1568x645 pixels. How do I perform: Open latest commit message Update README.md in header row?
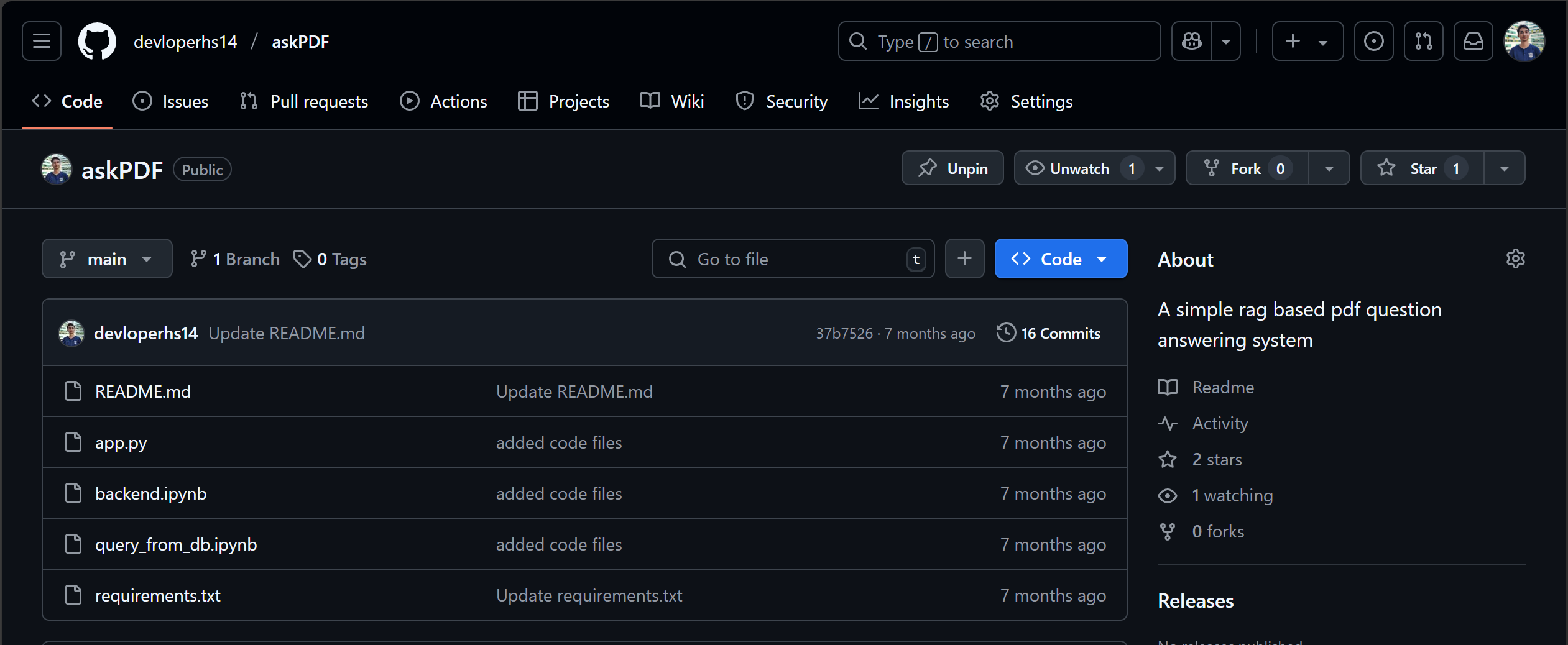tap(287, 333)
